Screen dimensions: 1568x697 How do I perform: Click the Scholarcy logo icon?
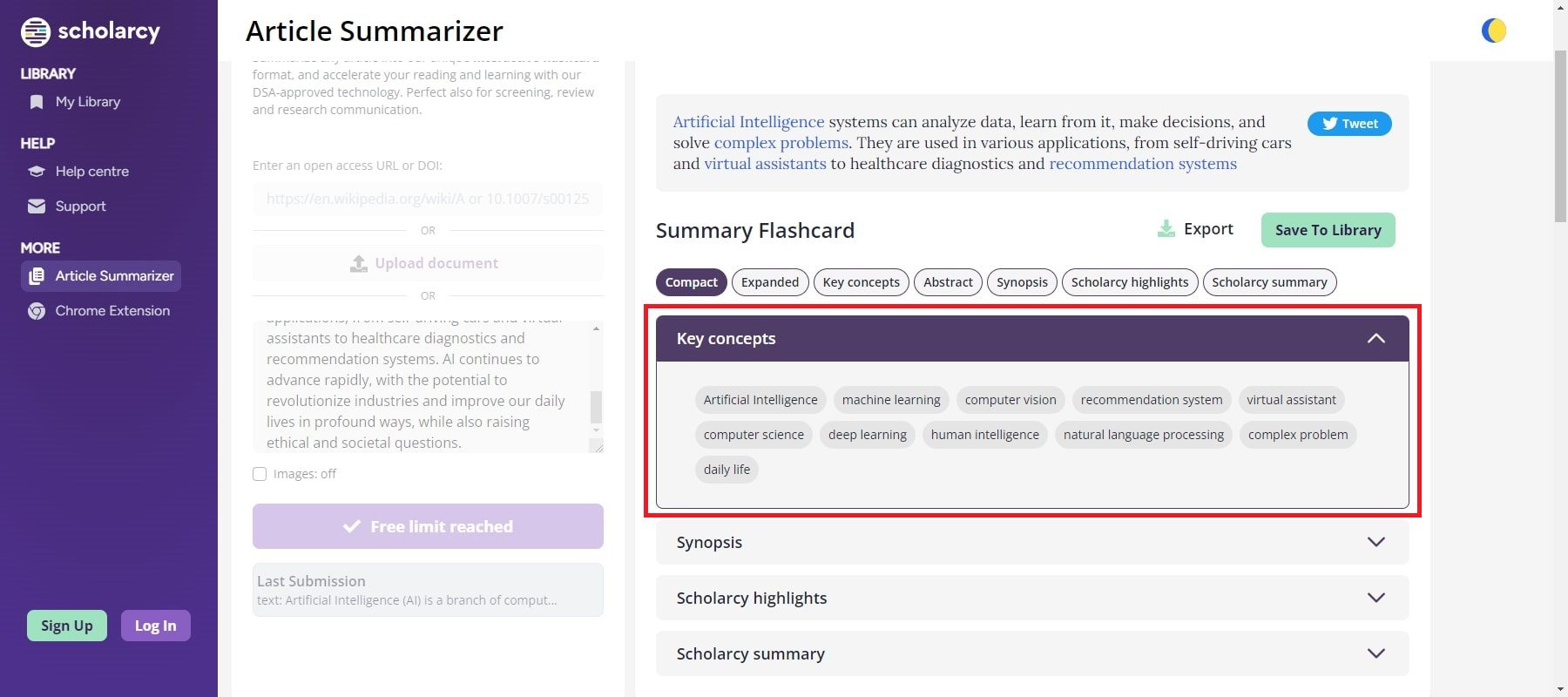[x=36, y=32]
